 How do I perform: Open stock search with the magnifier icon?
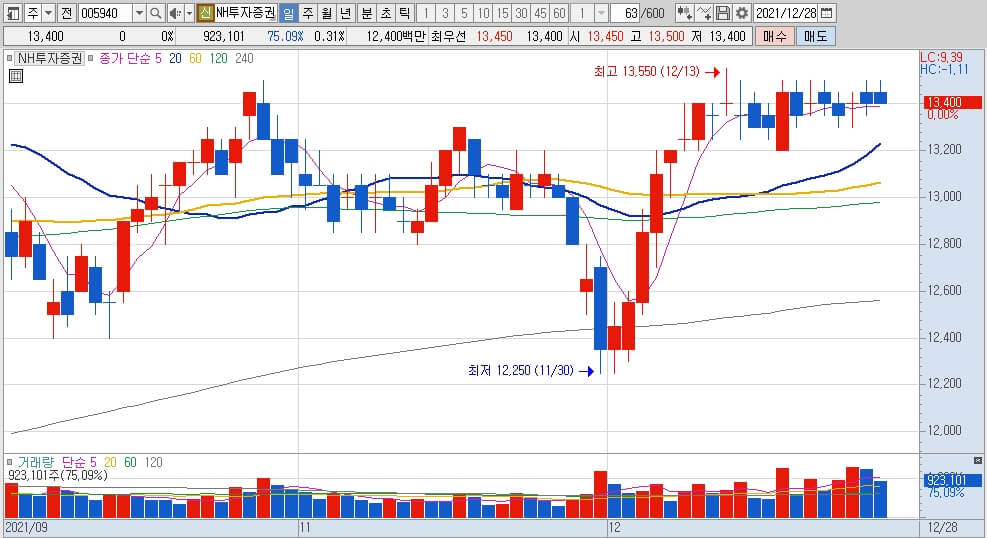tap(155, 13)
